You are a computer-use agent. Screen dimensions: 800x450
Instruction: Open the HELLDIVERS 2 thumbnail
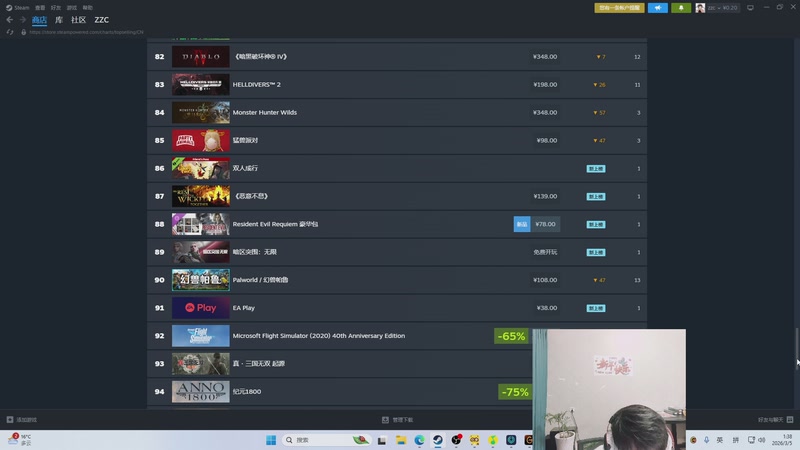(x=201, y=85)
